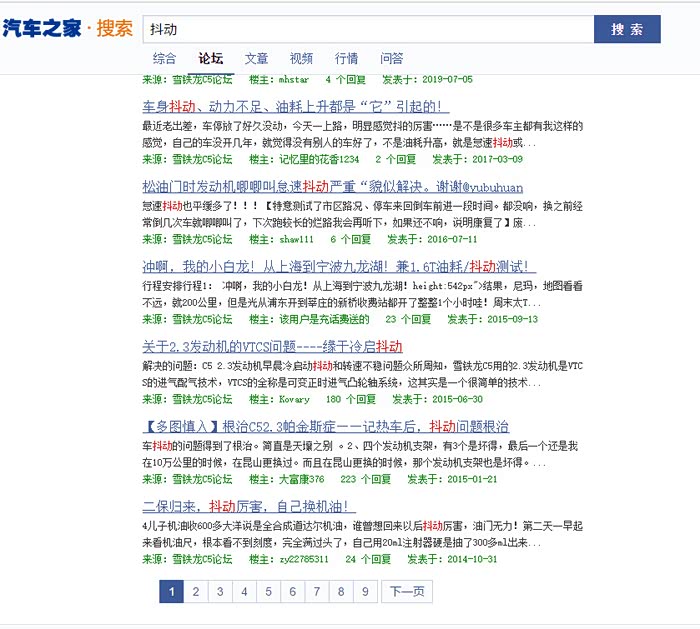The image size is (700, 629).
Task: Open the 冲啊,我的小白龙 post
Action: click(x=339, y=267)
